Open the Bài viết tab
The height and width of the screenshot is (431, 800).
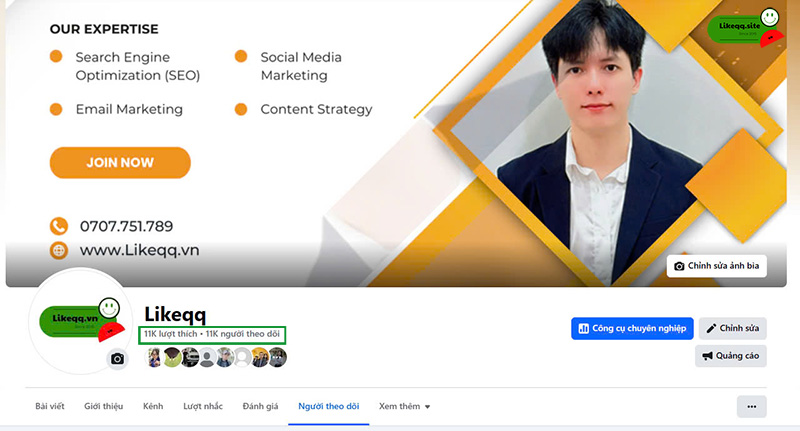coord(50,407)
